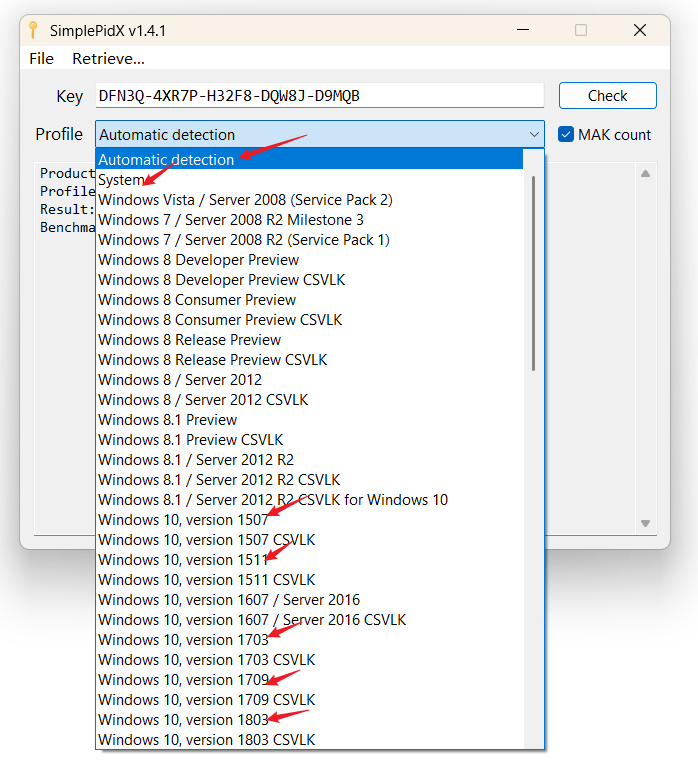Select Windows 10, version 1507

pyautogui.click(x=309, y=519)
